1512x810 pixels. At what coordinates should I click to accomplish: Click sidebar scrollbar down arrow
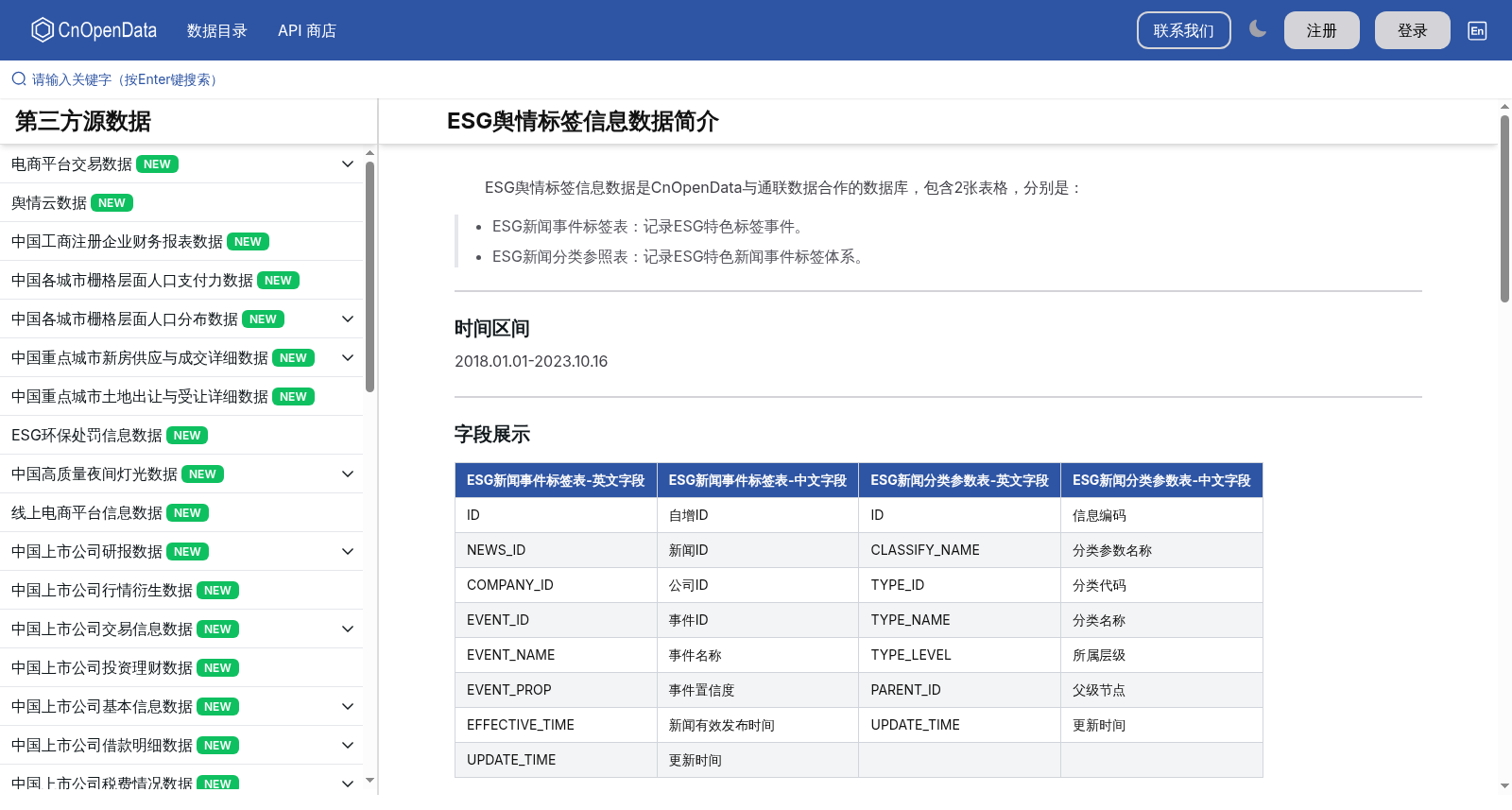(x=370, y=781)
